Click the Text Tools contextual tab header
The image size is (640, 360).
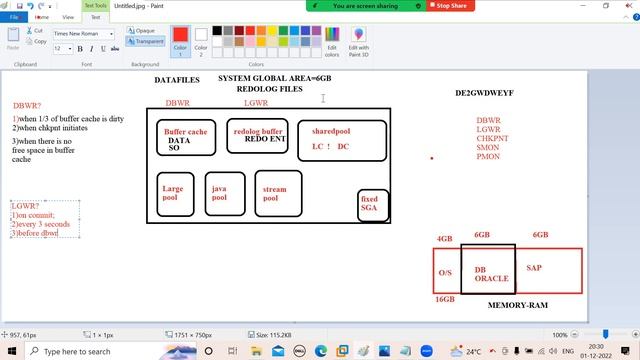96,6
